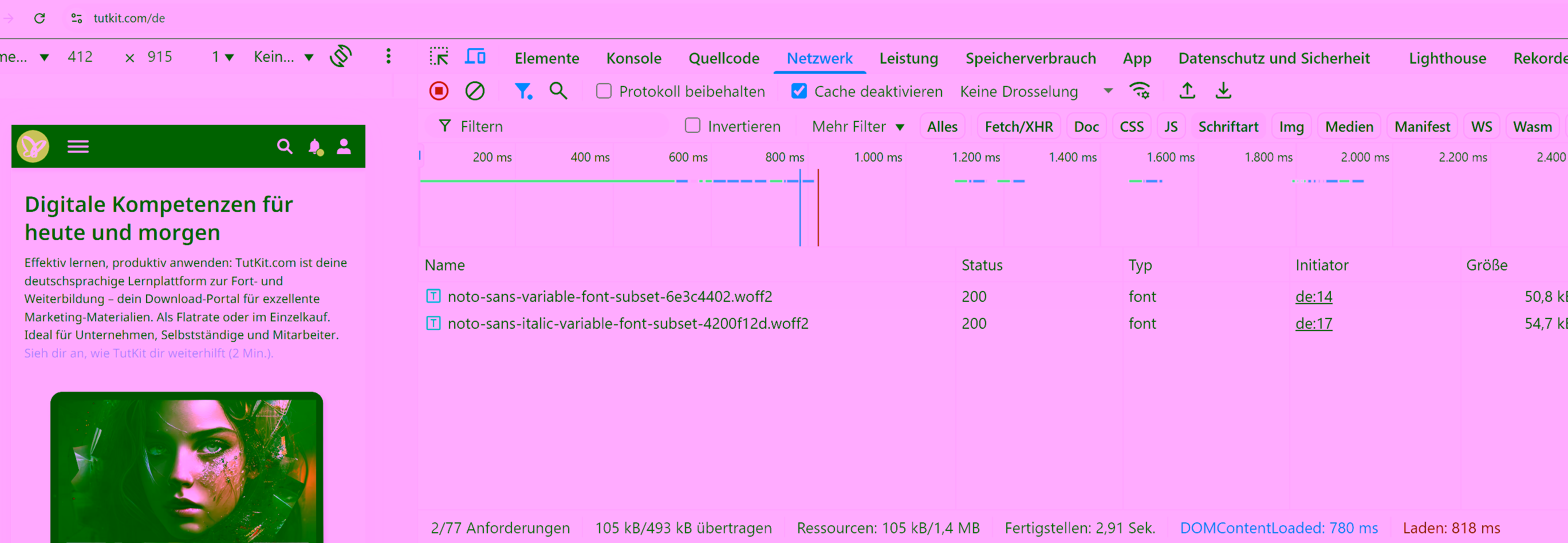Switch to the Konsole tab
This screenshot has height=543, width=1568.
click(633, 58)
